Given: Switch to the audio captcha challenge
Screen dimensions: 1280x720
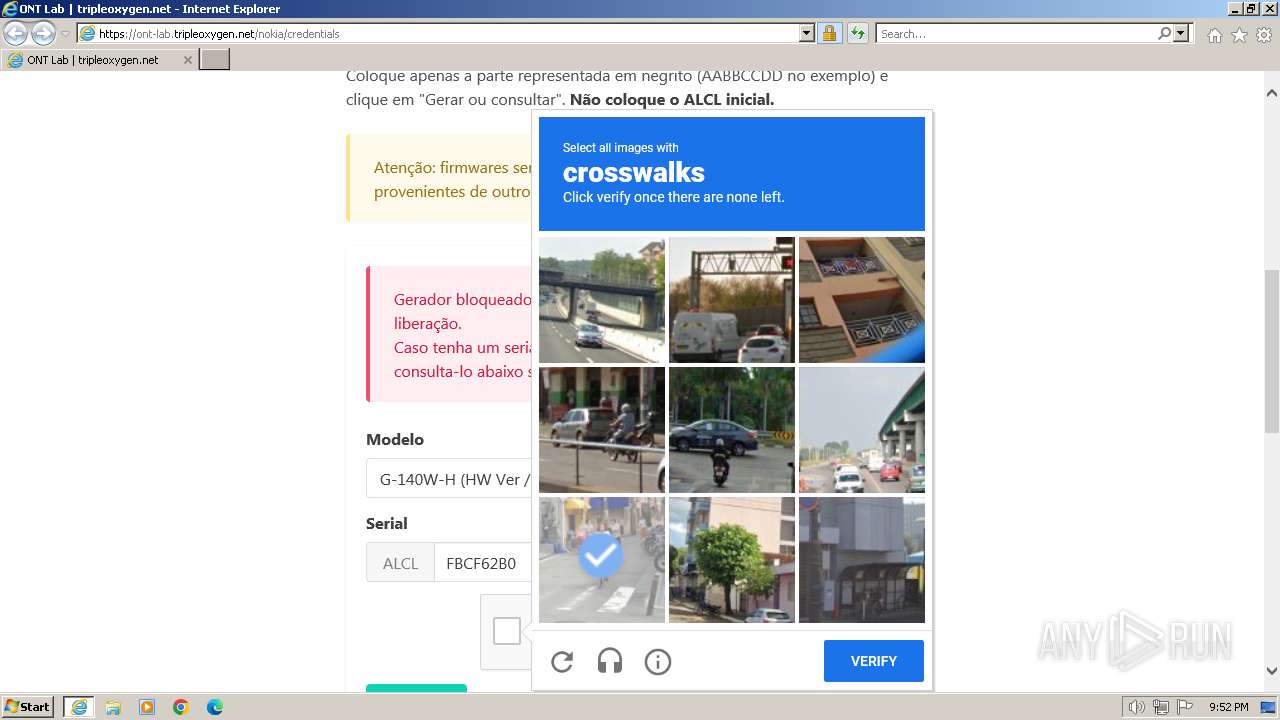Looking at the screenshot, I should (610, 661).
